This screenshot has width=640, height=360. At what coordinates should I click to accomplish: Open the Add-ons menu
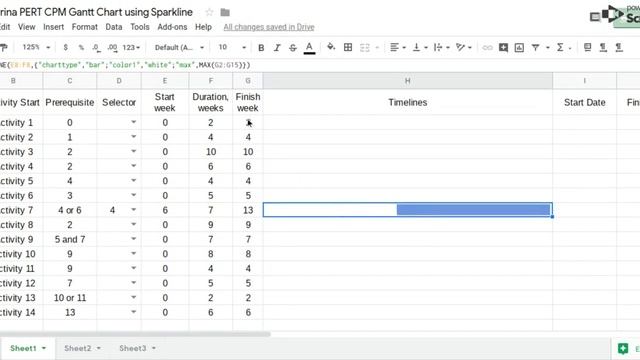(172, 27)
